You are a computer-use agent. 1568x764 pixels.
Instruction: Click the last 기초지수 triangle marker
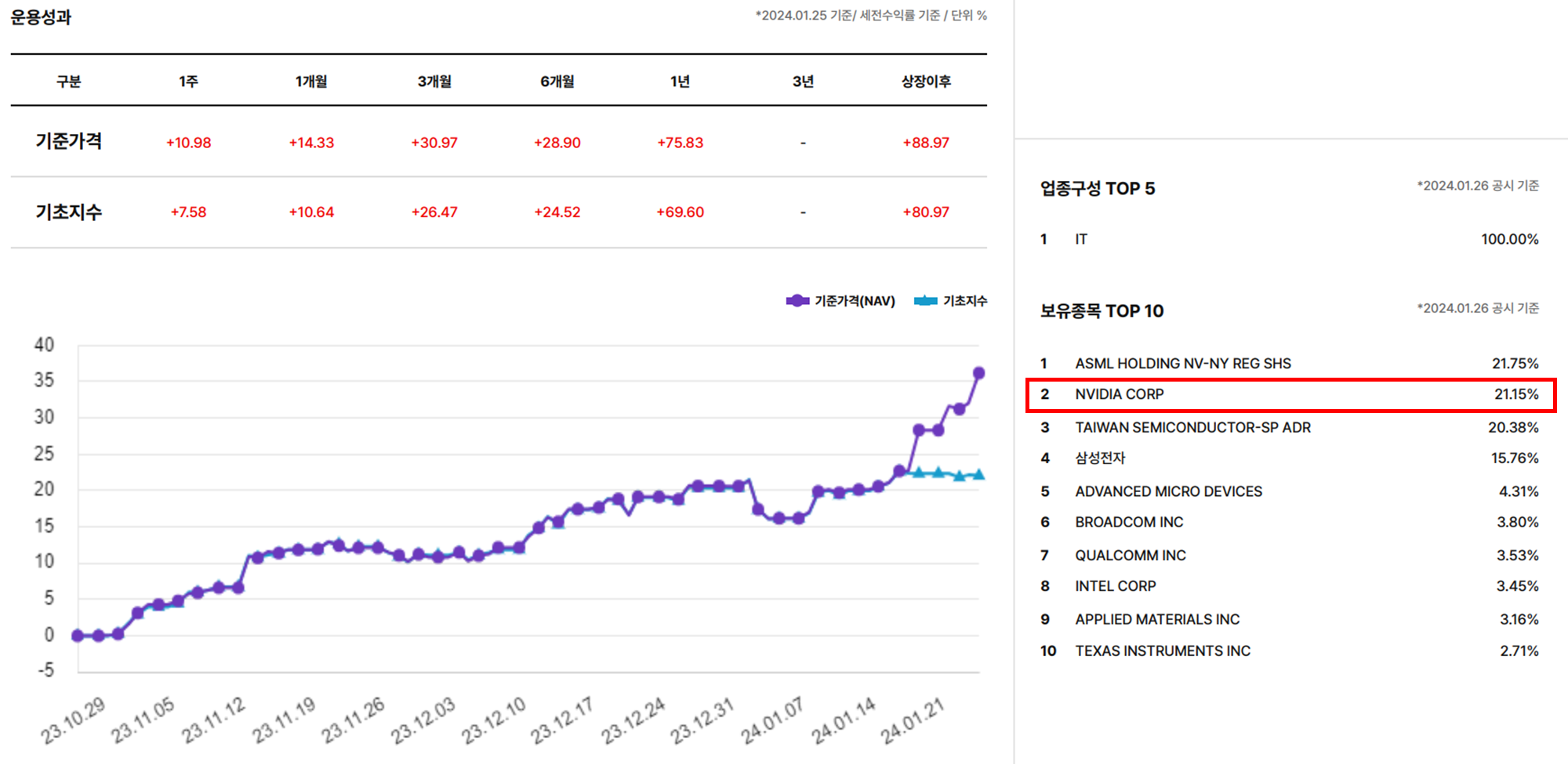coord(978,474)
